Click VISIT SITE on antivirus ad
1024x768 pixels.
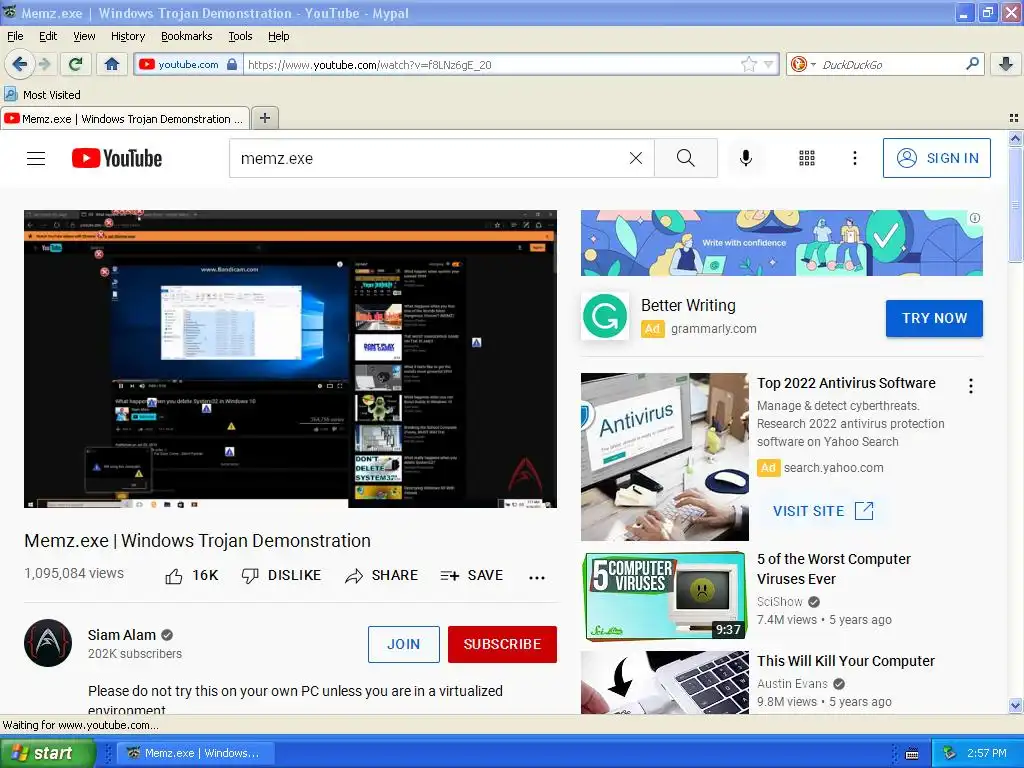[823, 511]
